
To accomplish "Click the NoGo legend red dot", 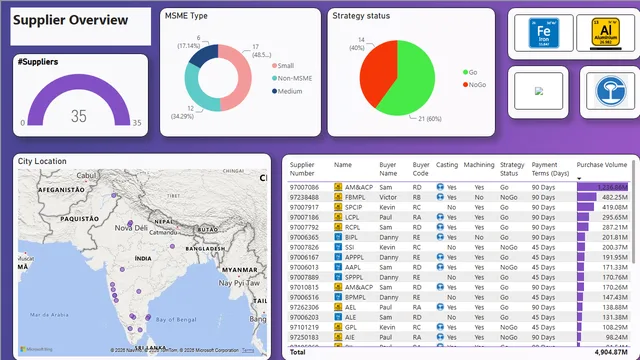I will pyautogui.click(x=465, y=85).
